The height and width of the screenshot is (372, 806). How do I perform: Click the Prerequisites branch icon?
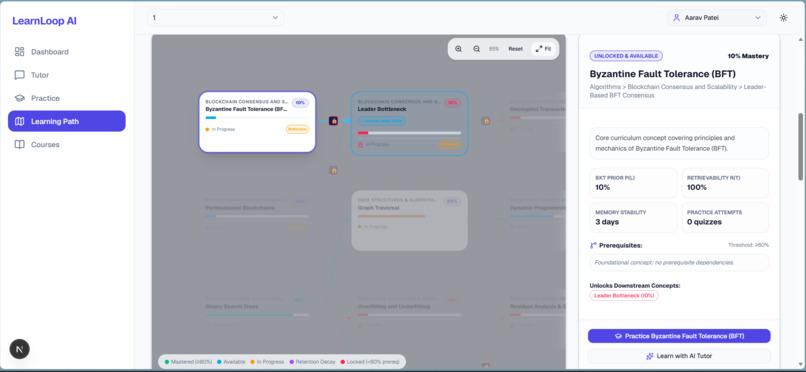(x=593, y=246)
